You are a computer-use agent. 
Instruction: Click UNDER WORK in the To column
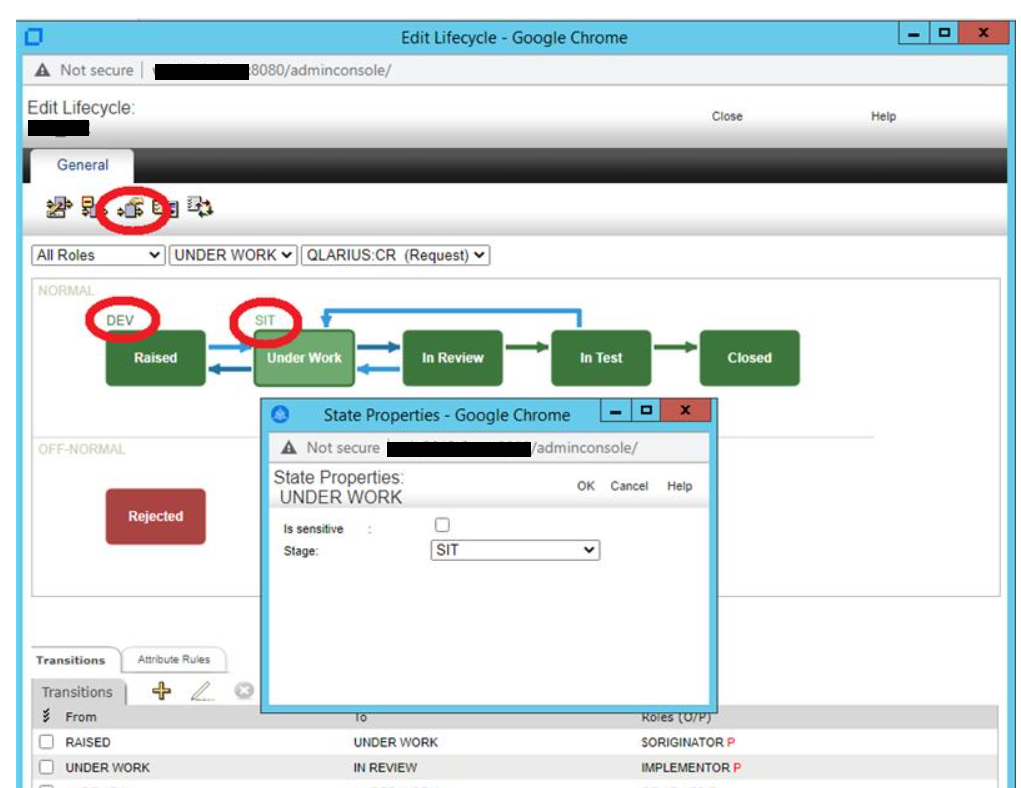396,742
